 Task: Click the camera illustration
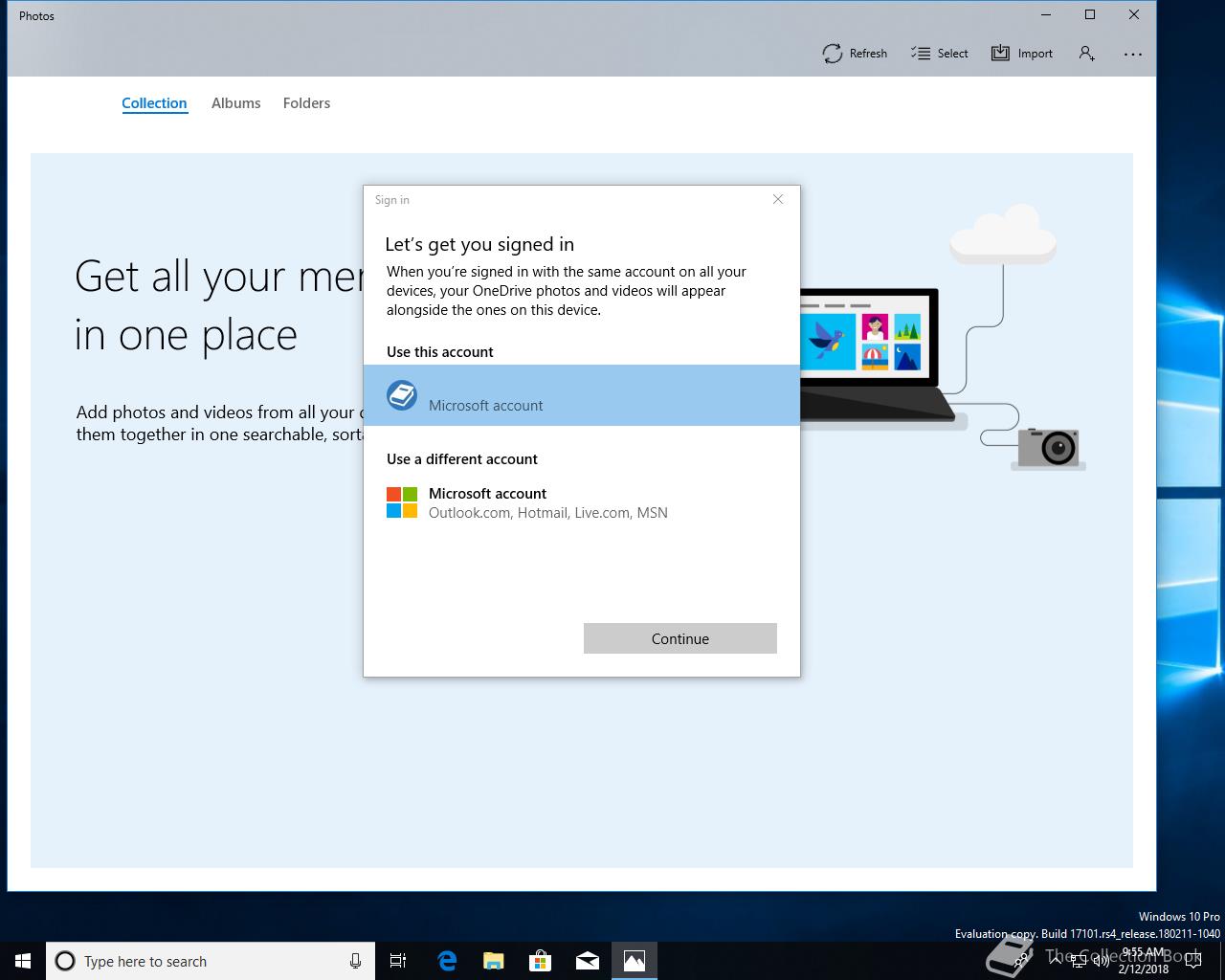click(1049, 448)
